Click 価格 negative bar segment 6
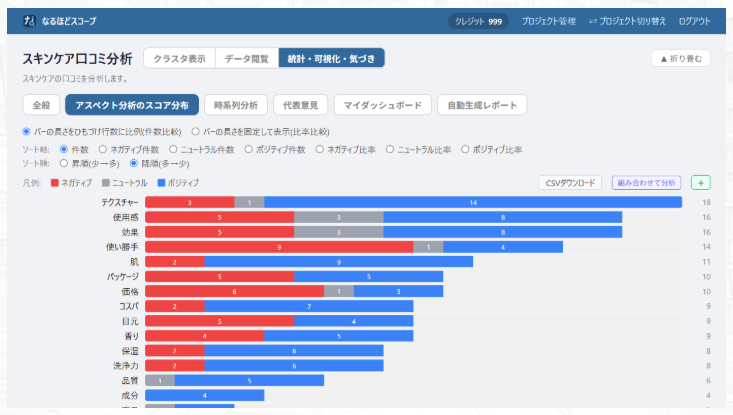 (234, 292)
